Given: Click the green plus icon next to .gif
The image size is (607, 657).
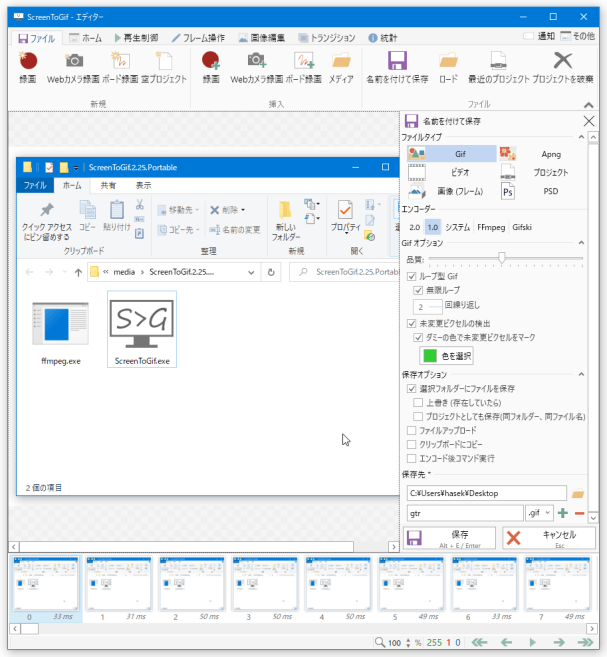Looking at the screenshot, I should [x=562, y=513].
